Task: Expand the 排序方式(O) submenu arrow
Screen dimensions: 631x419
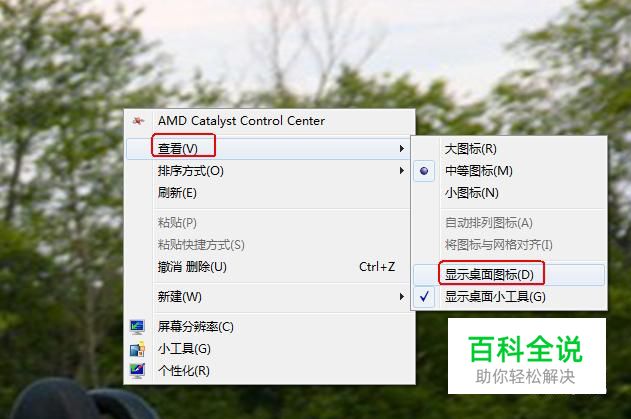Action: pos(401,171)
